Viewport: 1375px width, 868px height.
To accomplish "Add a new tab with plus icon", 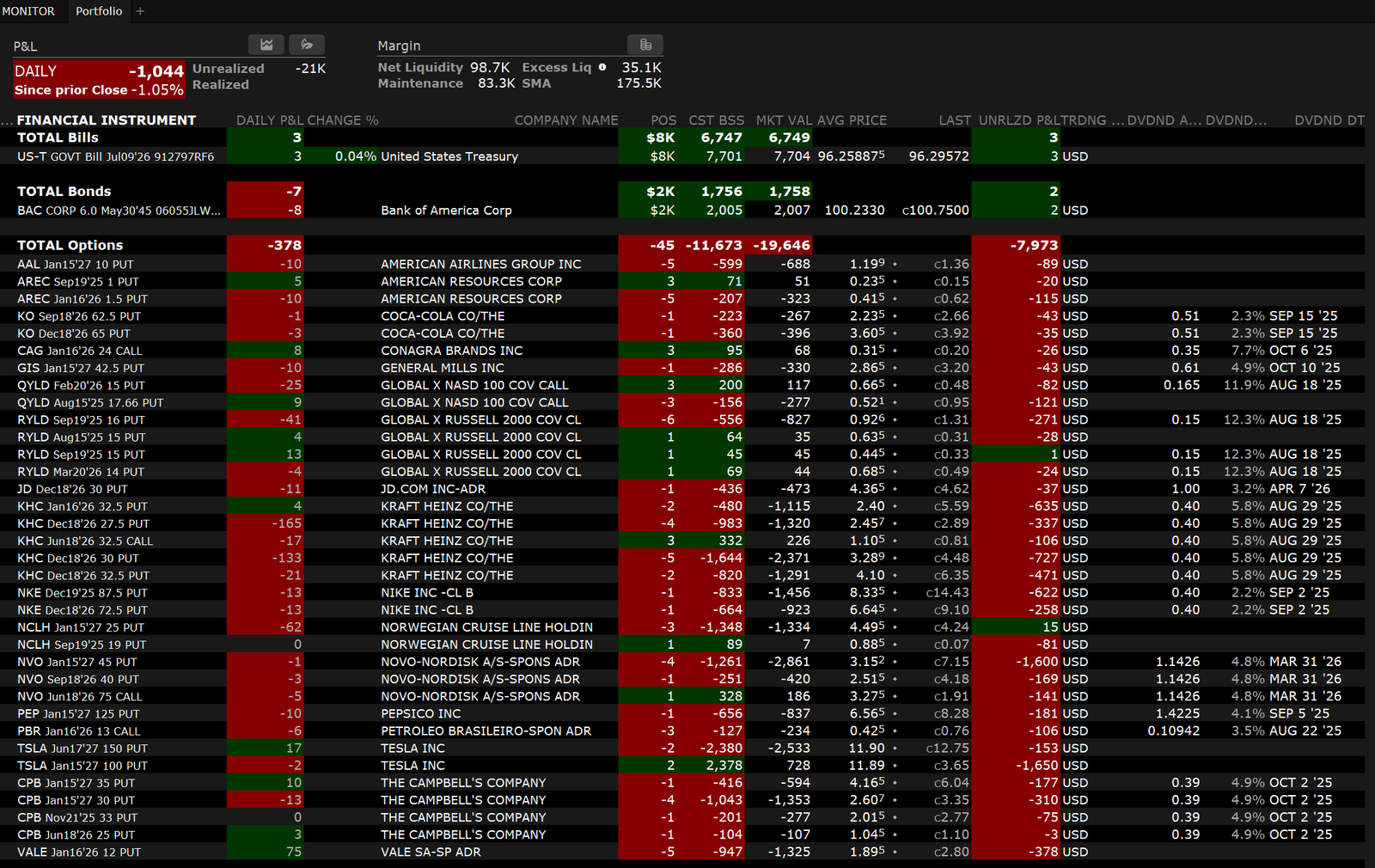I will (x=141, y=11).
